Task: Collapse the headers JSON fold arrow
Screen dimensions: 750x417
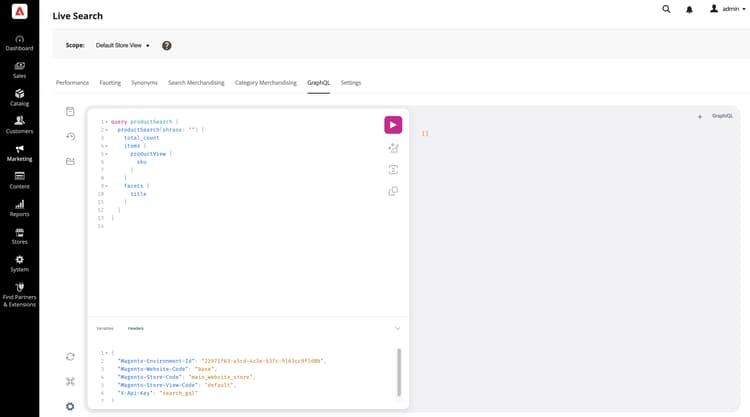Action: [x=106, y=353]
